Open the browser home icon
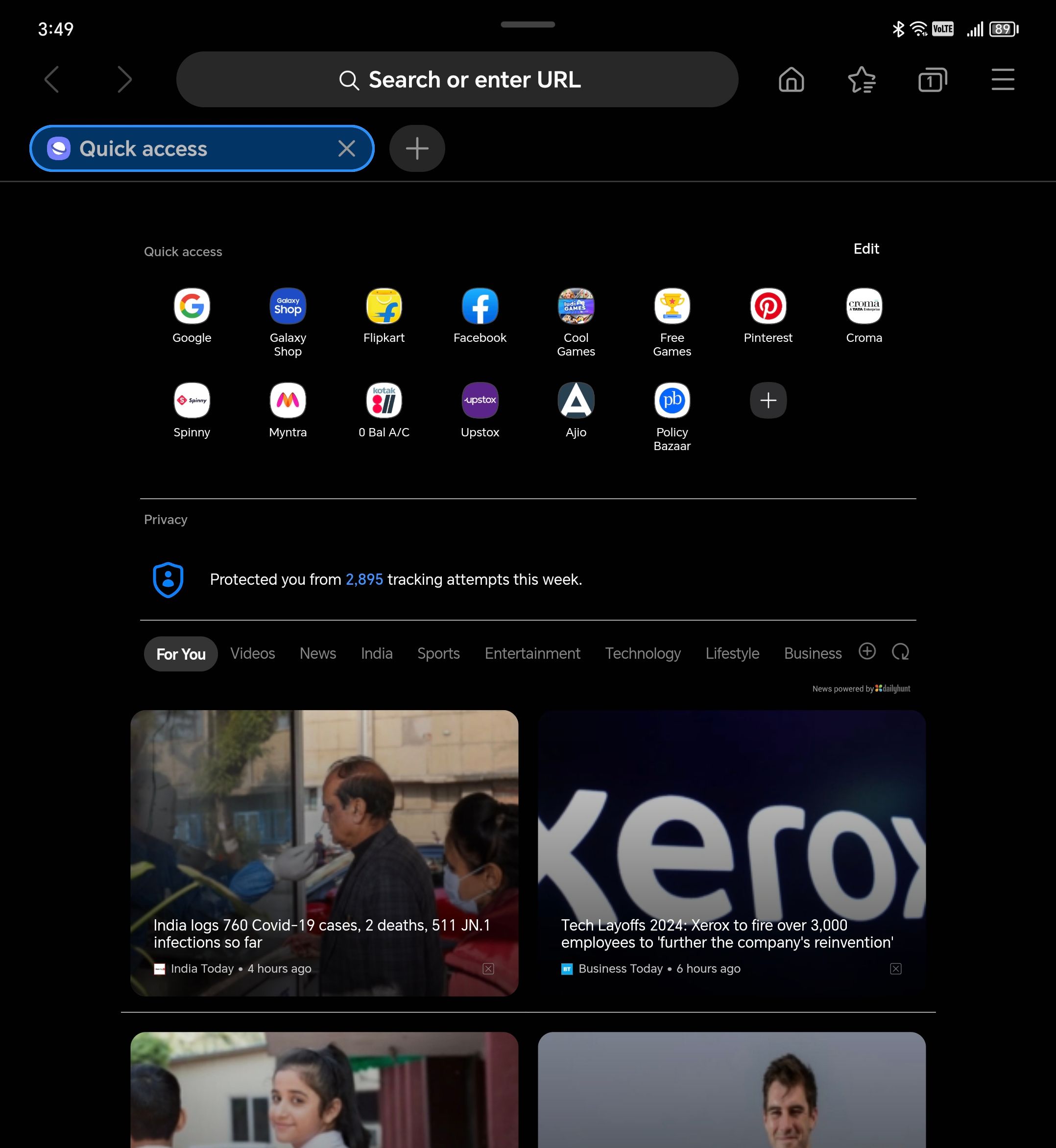Viewport: 1056px width, 1148px height. [792, 79]
